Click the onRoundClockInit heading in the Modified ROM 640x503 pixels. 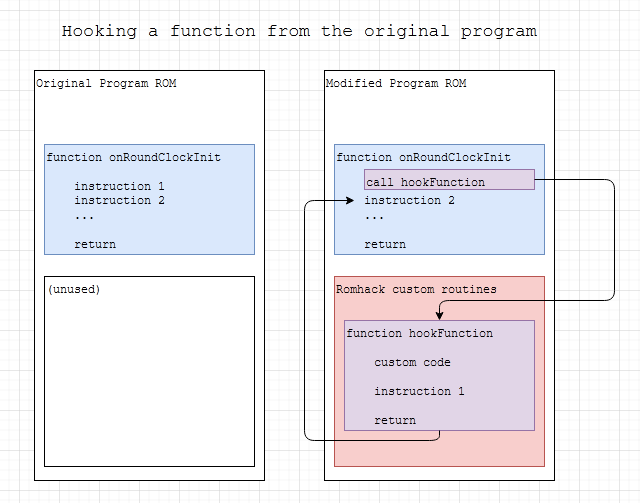tap(423, 157)
